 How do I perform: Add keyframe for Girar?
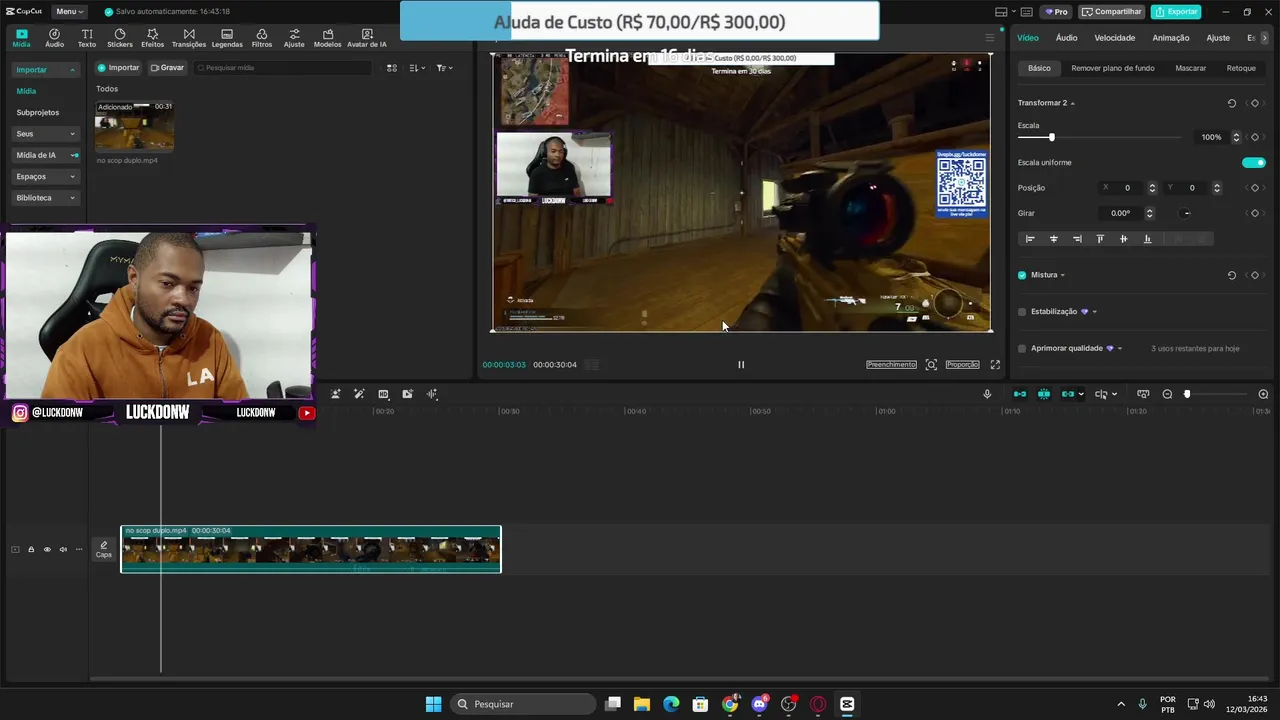point(1255,213)
